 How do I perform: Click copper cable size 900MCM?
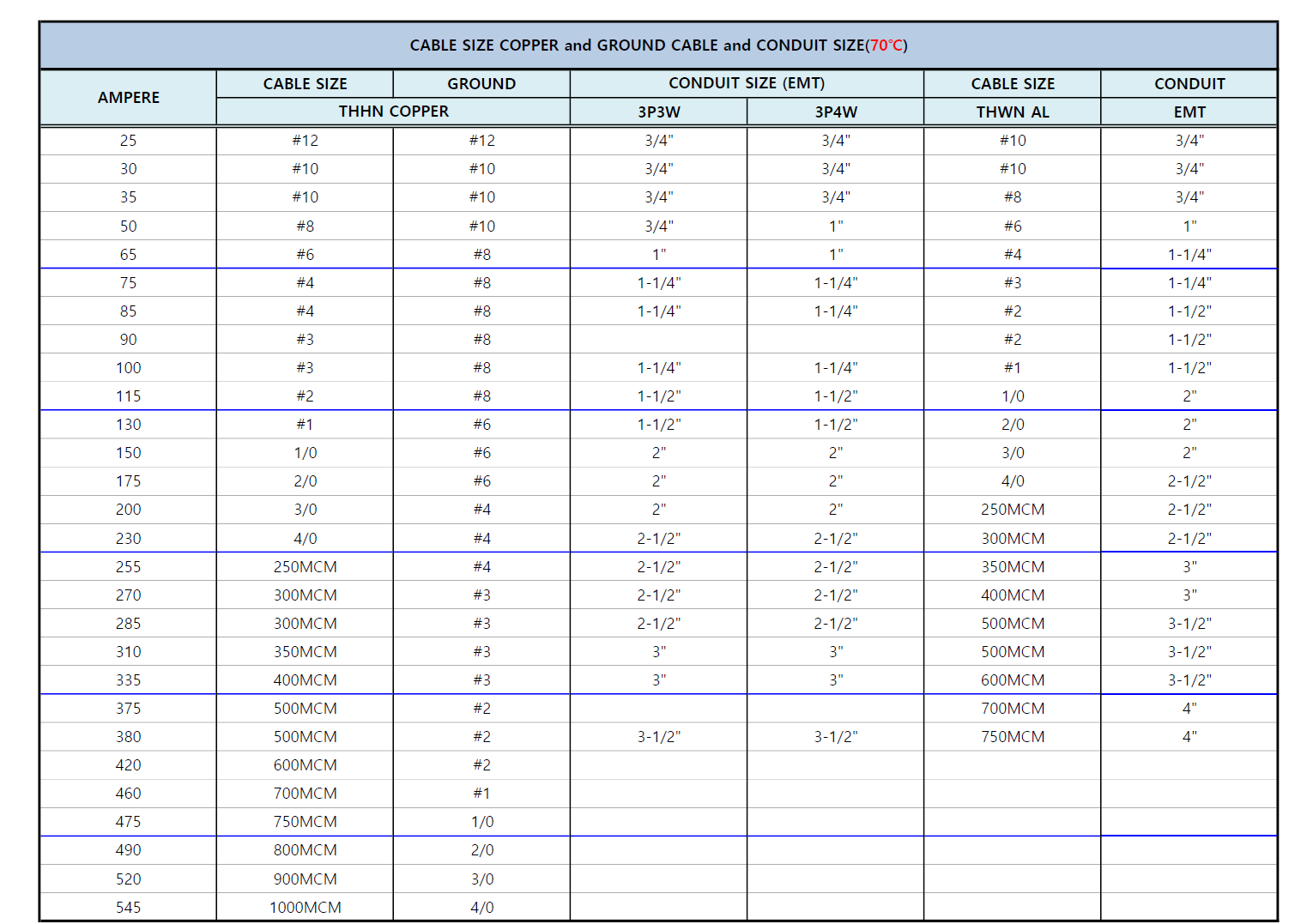coord(306,879)
